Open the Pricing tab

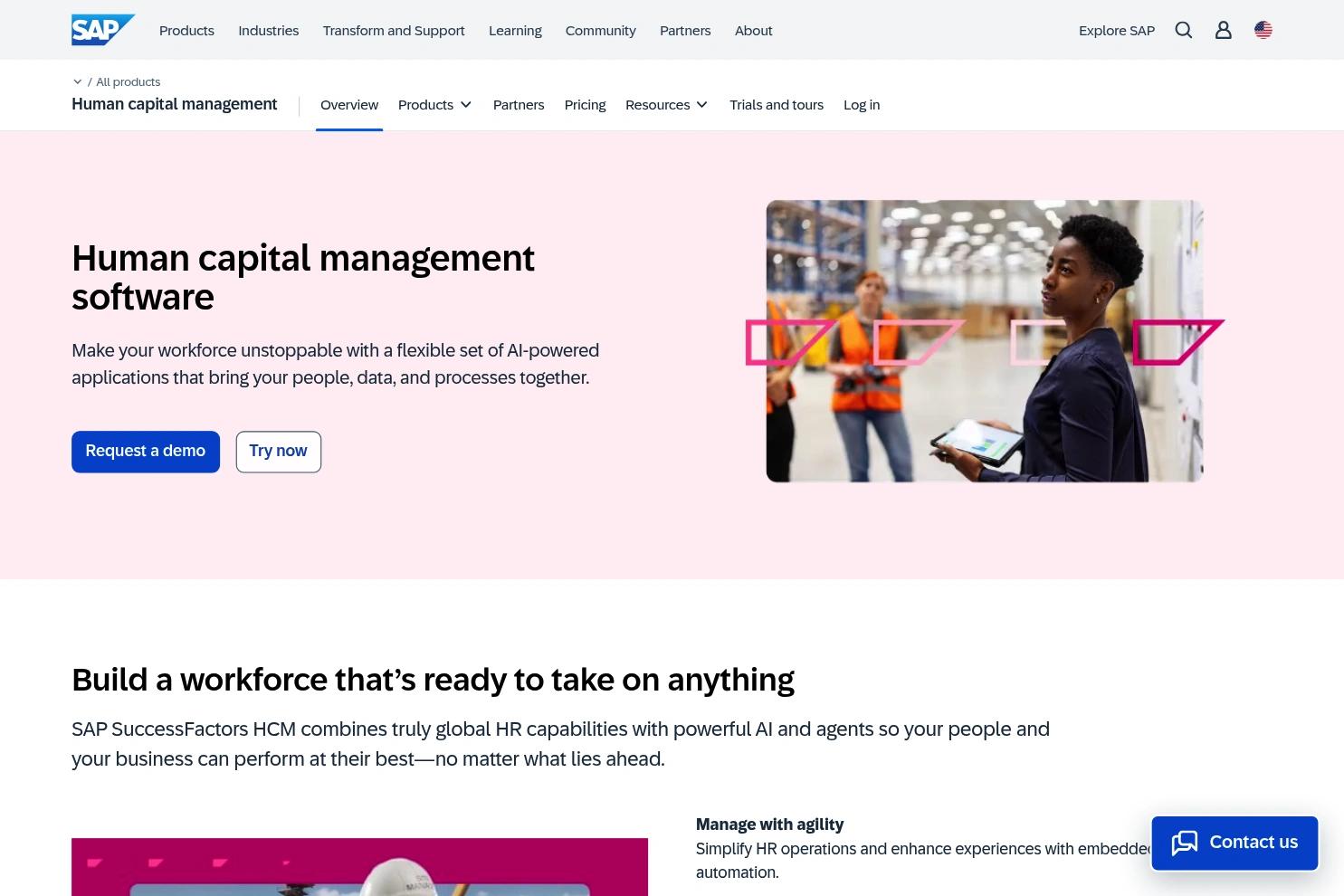tap(586, 105)
